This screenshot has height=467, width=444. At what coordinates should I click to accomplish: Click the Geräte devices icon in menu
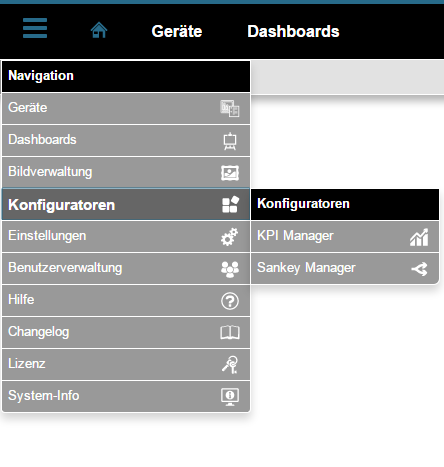click(230, 108)
